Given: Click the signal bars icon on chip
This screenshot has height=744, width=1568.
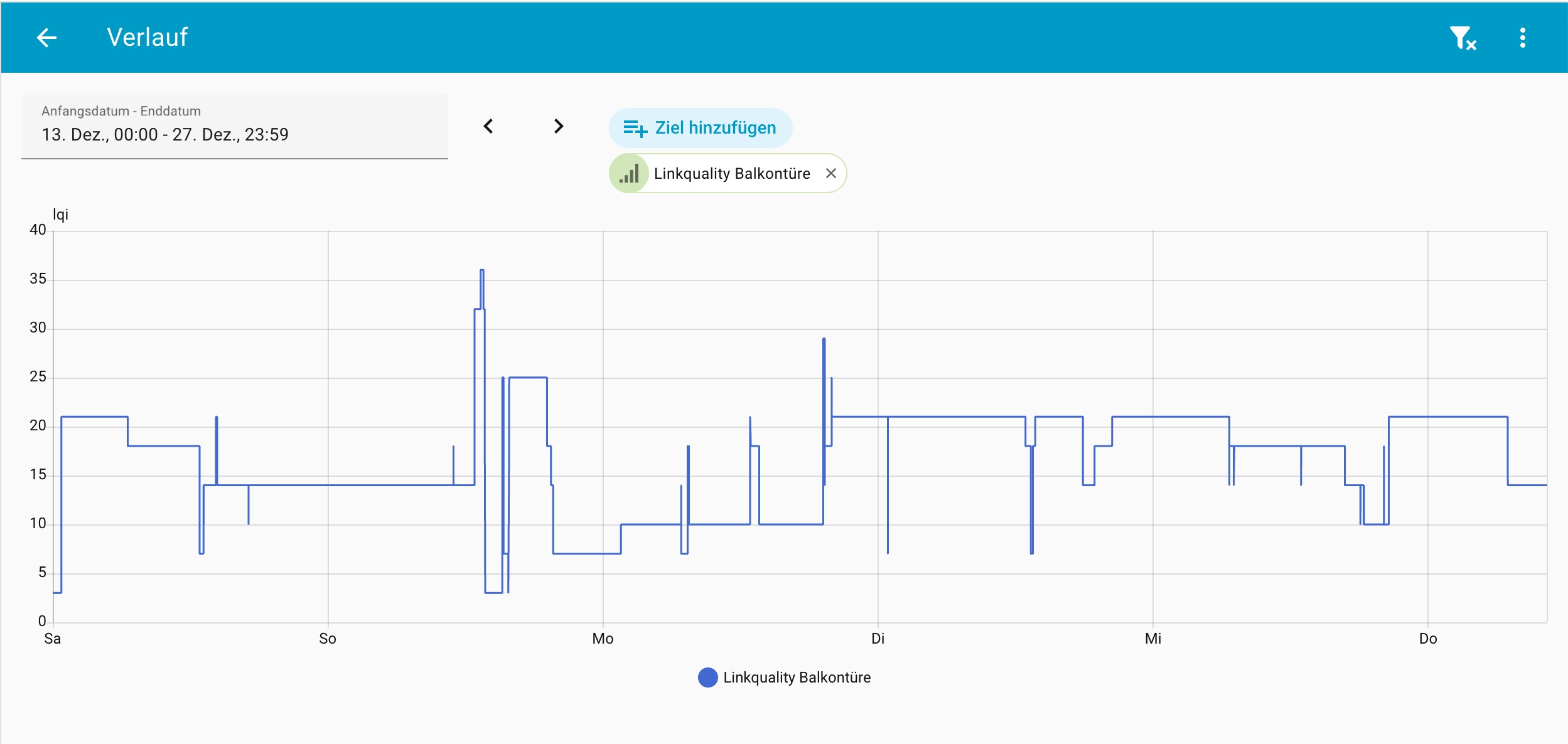Looking at the screenshot, I should 629,174.
